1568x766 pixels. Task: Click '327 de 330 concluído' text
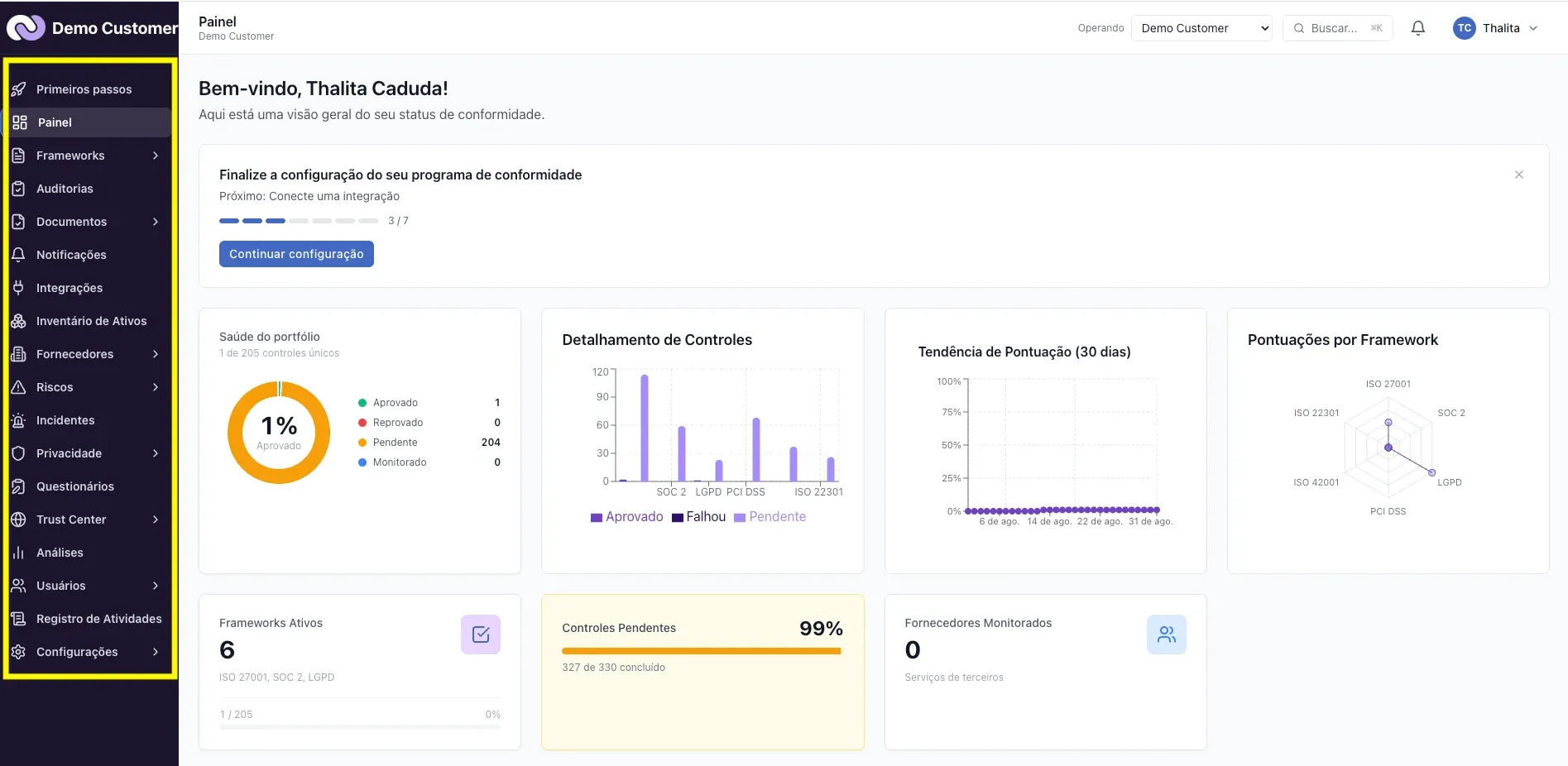613,668
